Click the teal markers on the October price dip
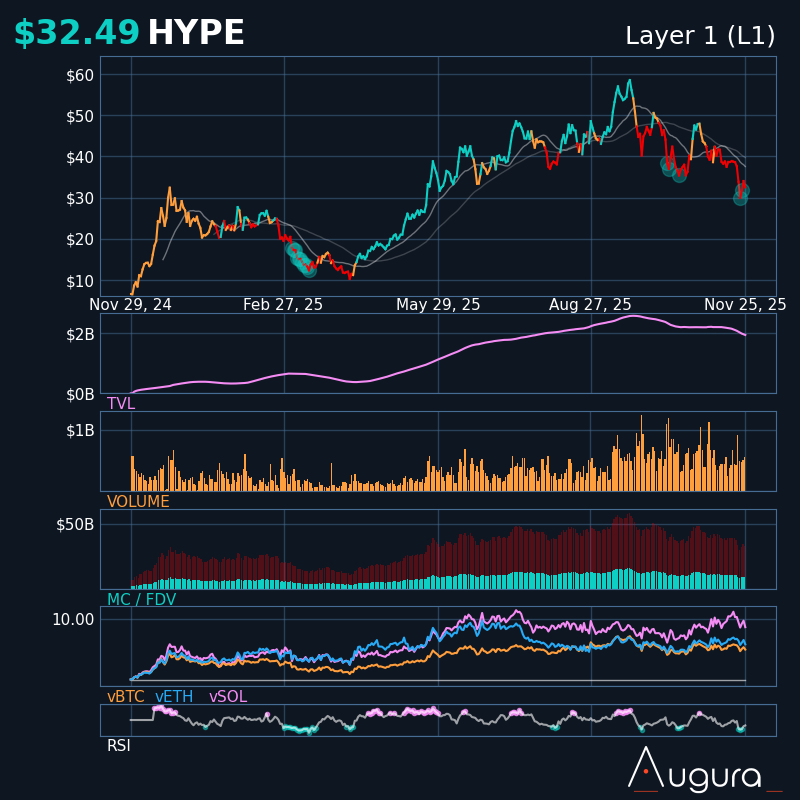This screenshot has width=800, height=800. coord(672,168)
